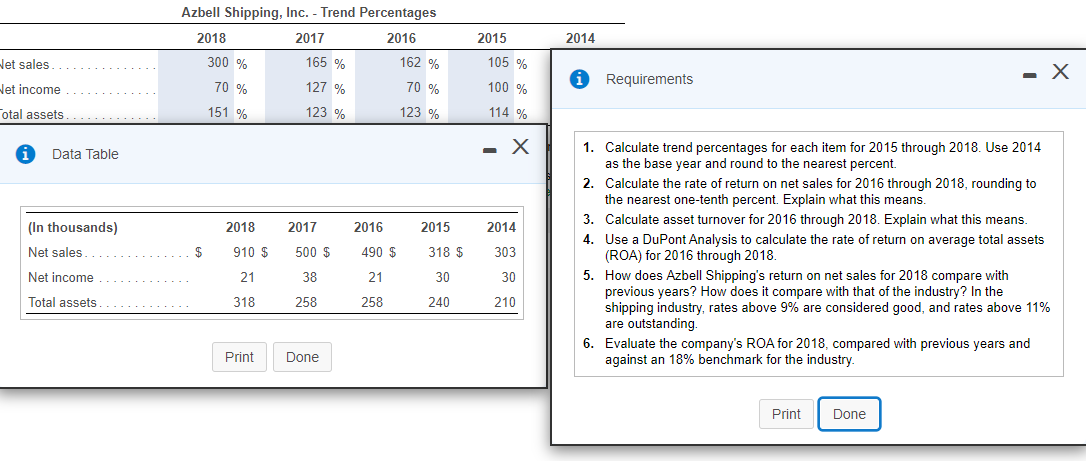The height and width of the screenshot is (461, 1086).
Task: Close the Requirements dialog
Action: (x=1060, y=72)
